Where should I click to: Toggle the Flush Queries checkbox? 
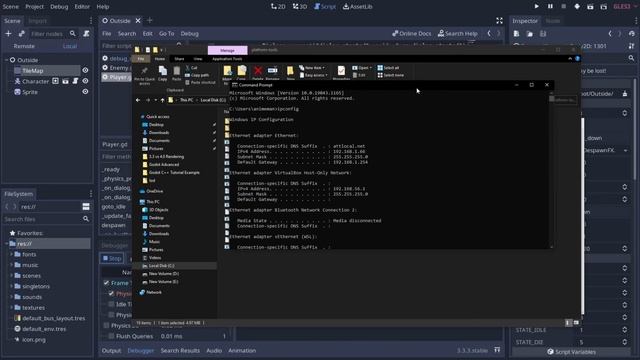pyautogui.click(x=111, y=336)
